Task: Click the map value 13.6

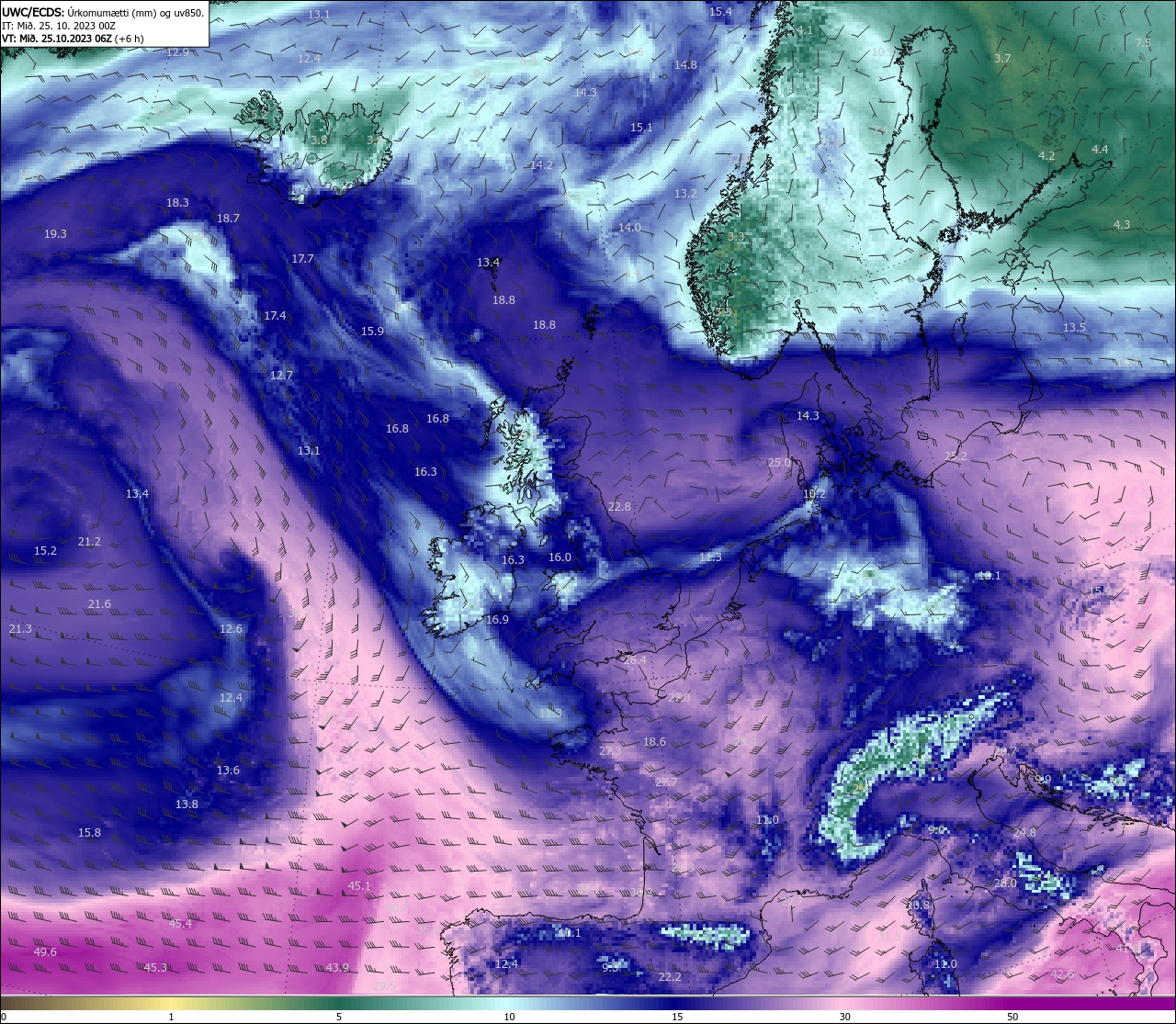Action: pyautogui.click(x=228, y=771)
